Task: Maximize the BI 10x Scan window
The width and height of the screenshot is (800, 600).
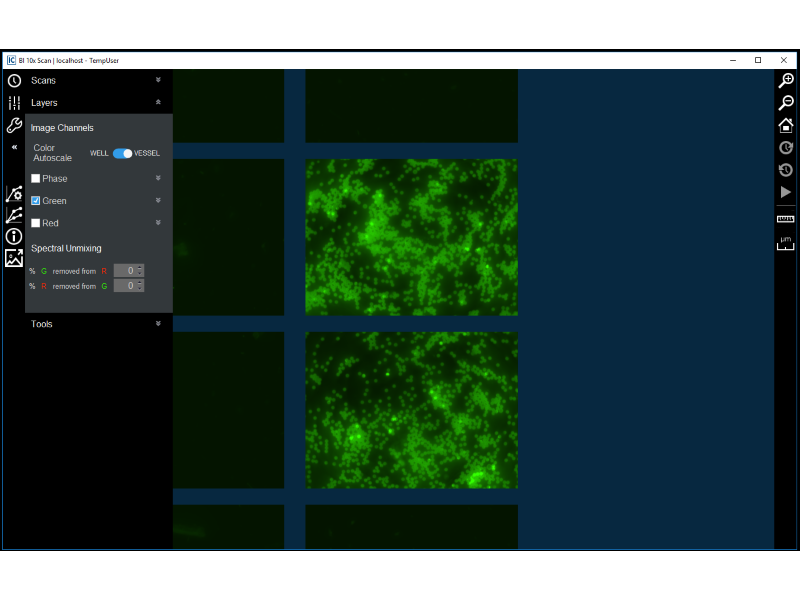Action: (758, 60)
